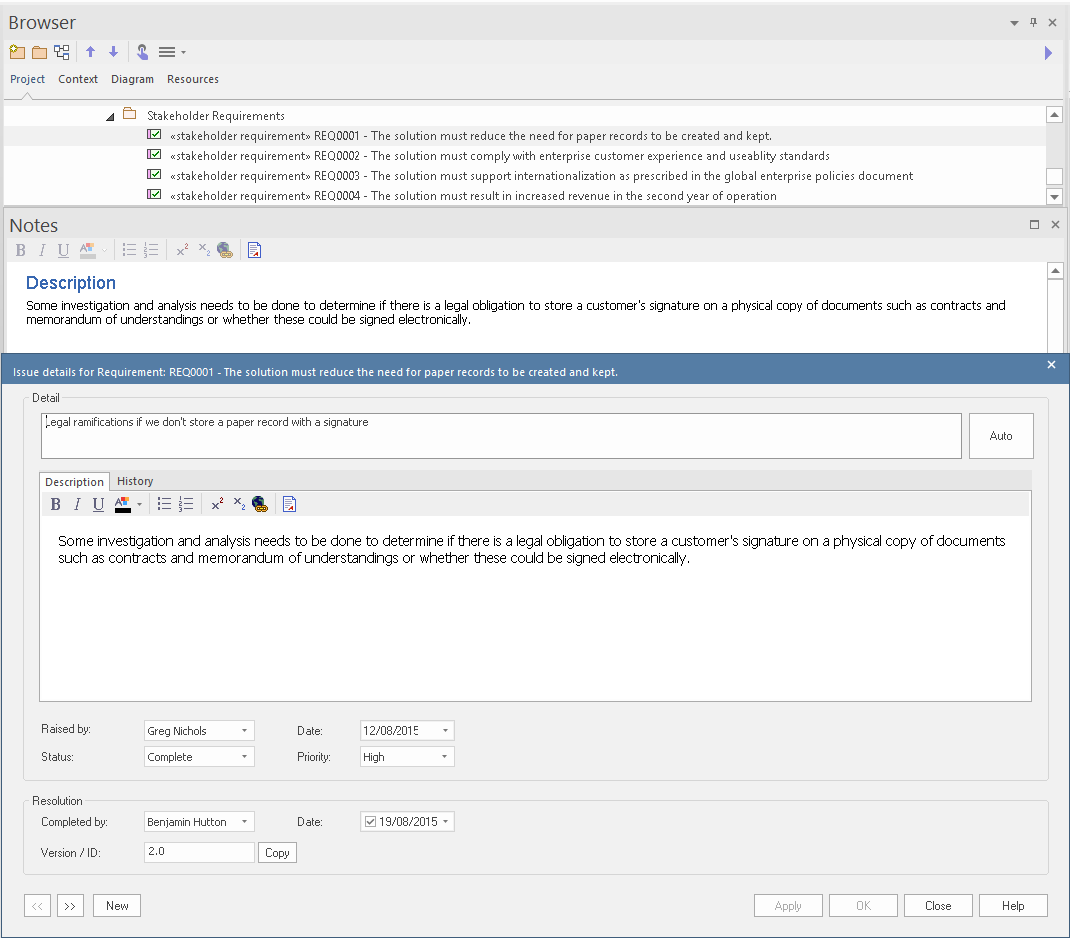Screen dimensions: 1070x938
Task: Click font color swatch in issue Description toolbar
Action: [x=123, y=504]
